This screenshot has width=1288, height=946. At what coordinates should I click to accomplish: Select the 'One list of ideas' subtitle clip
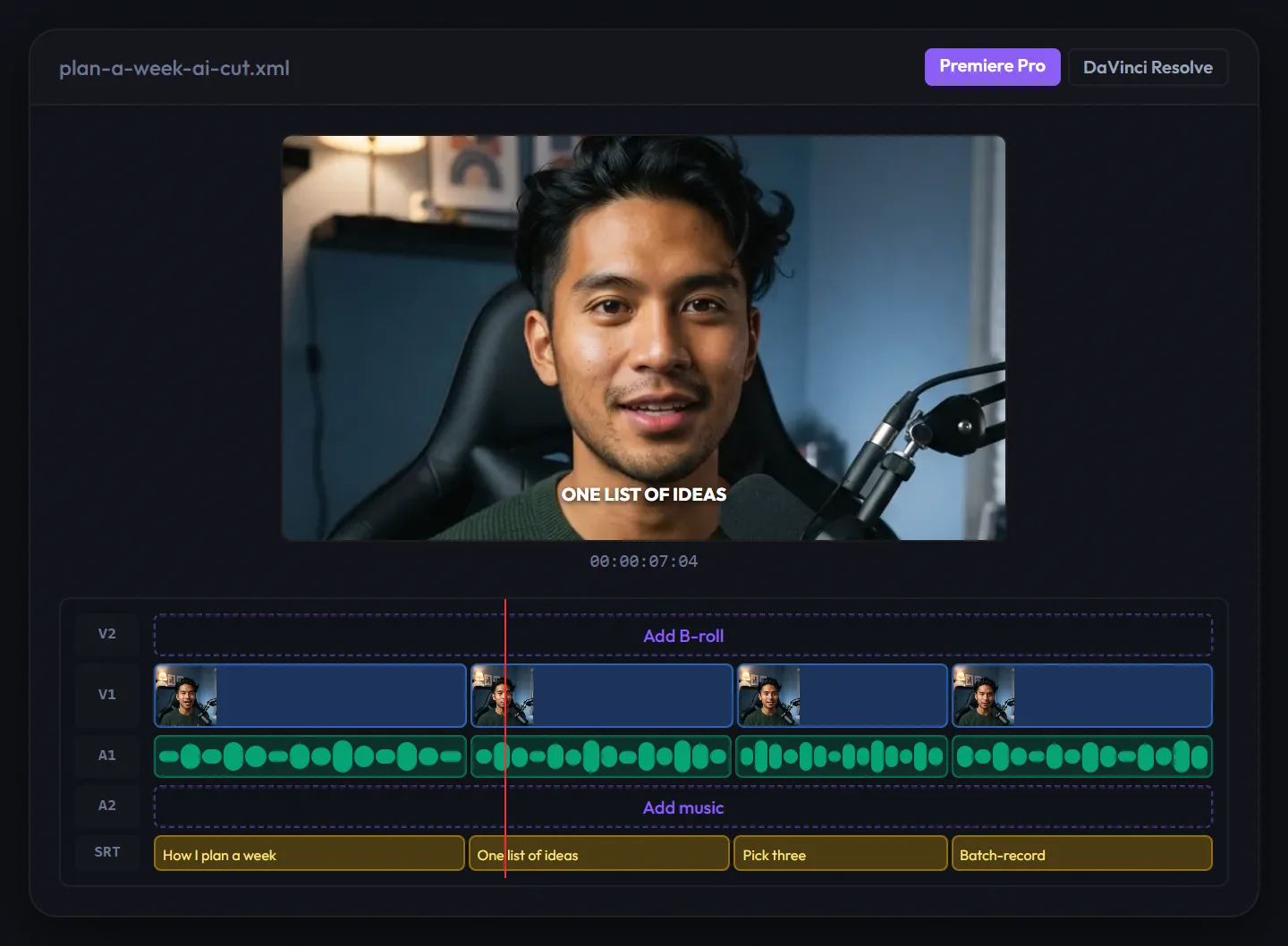click(x=599, y=854)
